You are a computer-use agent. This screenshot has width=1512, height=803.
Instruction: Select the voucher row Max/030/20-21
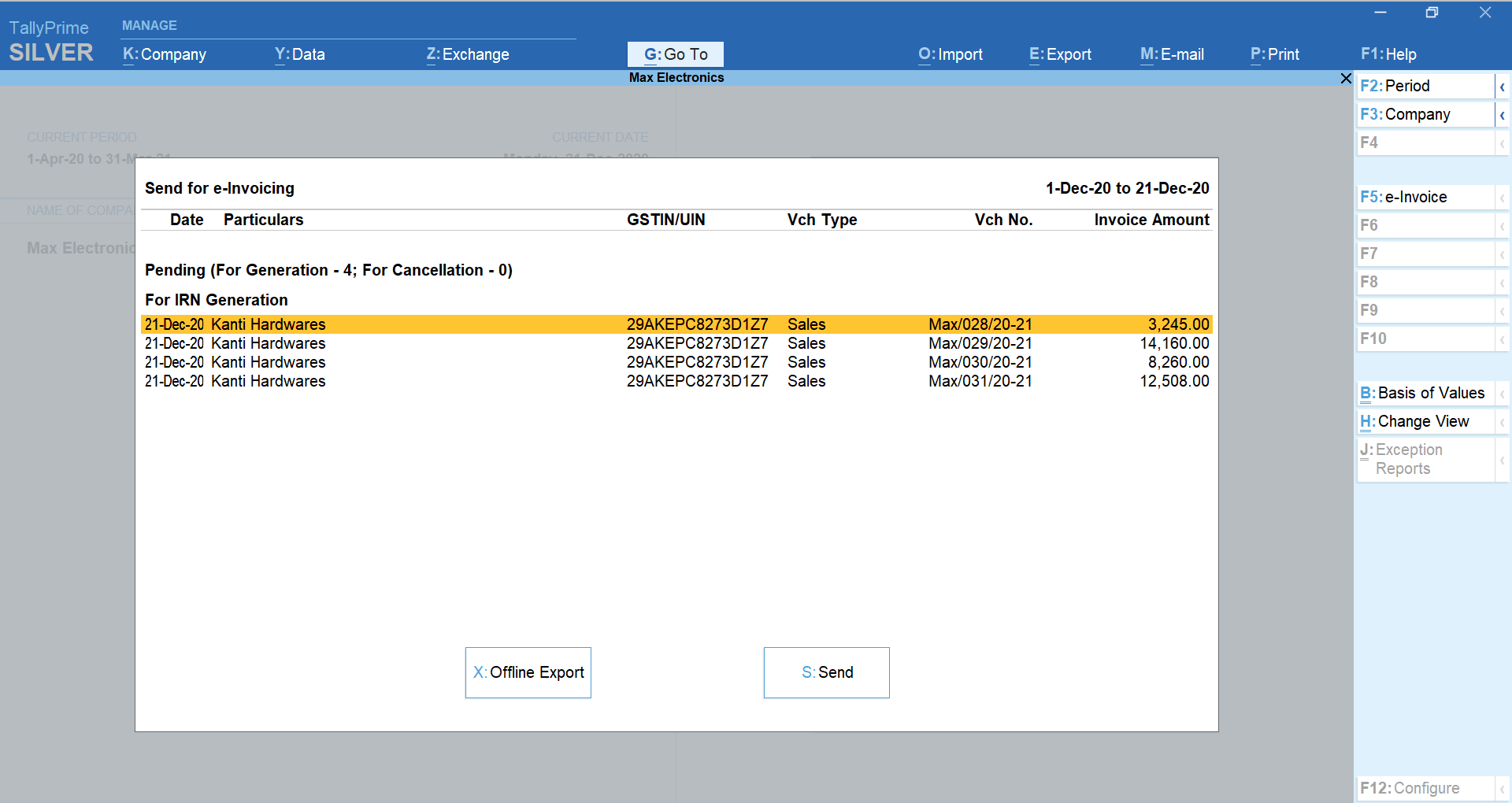676,362
